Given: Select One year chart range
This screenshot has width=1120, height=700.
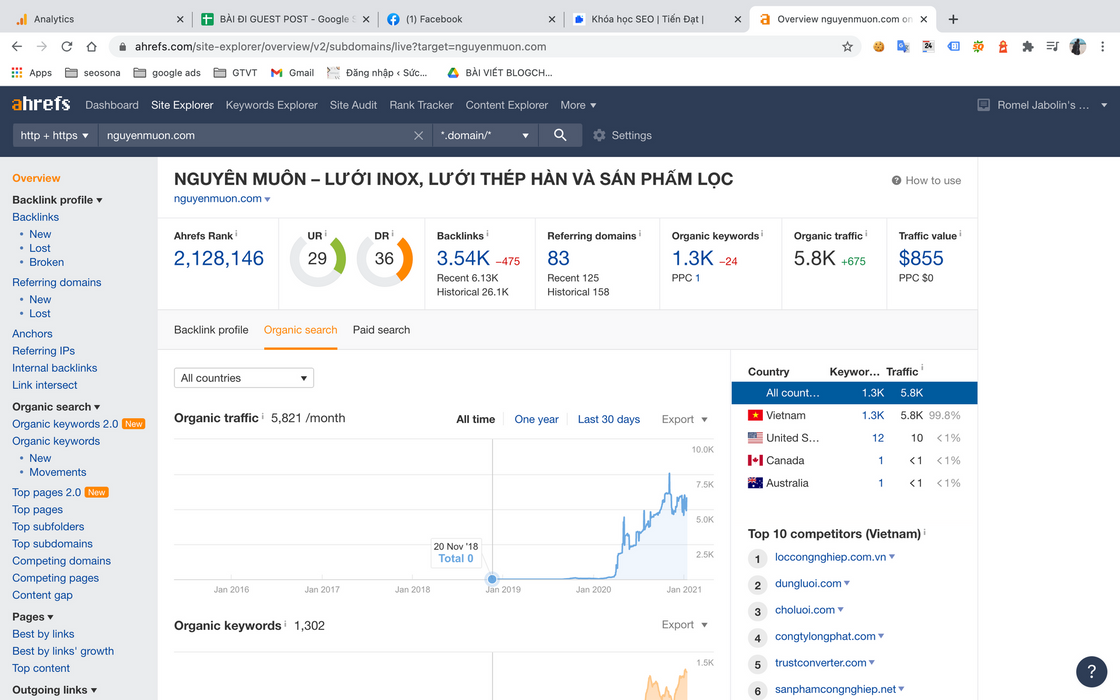Looking at the screenshot, I should tap(536, 419).
